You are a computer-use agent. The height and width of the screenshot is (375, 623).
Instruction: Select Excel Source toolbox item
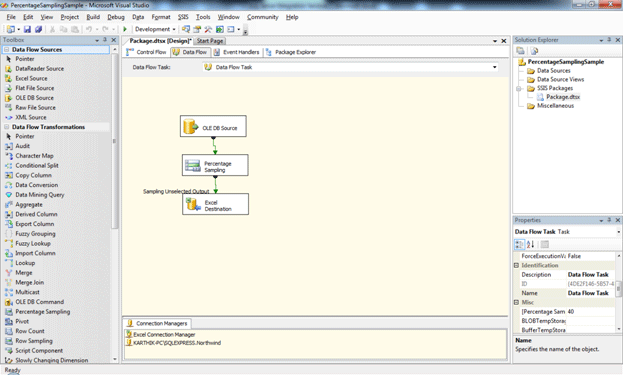tap(31, 79)
